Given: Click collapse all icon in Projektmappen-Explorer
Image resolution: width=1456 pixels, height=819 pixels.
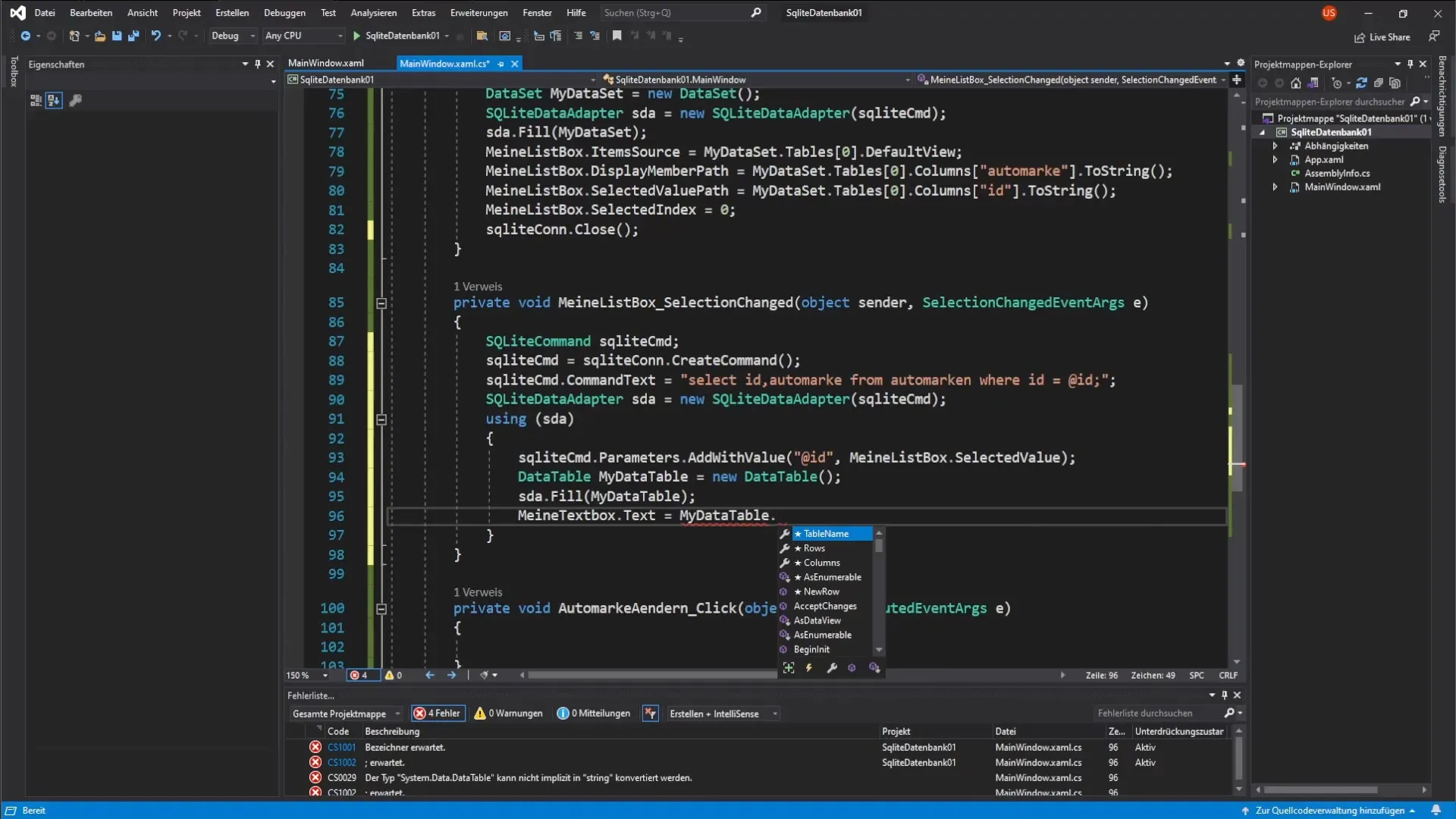Looking at the screenshot, I should [1379, 83].
